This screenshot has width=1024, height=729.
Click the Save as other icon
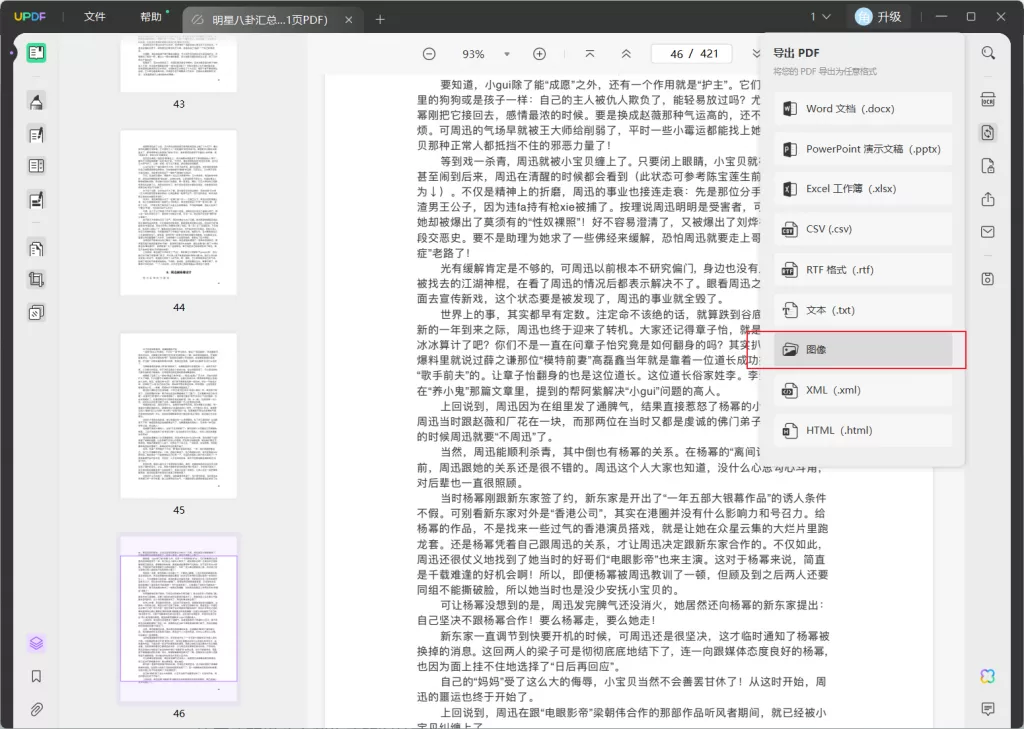(988, 279)
